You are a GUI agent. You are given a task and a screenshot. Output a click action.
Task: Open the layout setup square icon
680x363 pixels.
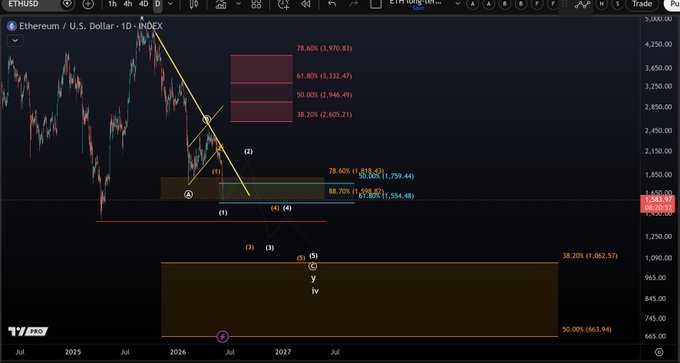point(376,3)
